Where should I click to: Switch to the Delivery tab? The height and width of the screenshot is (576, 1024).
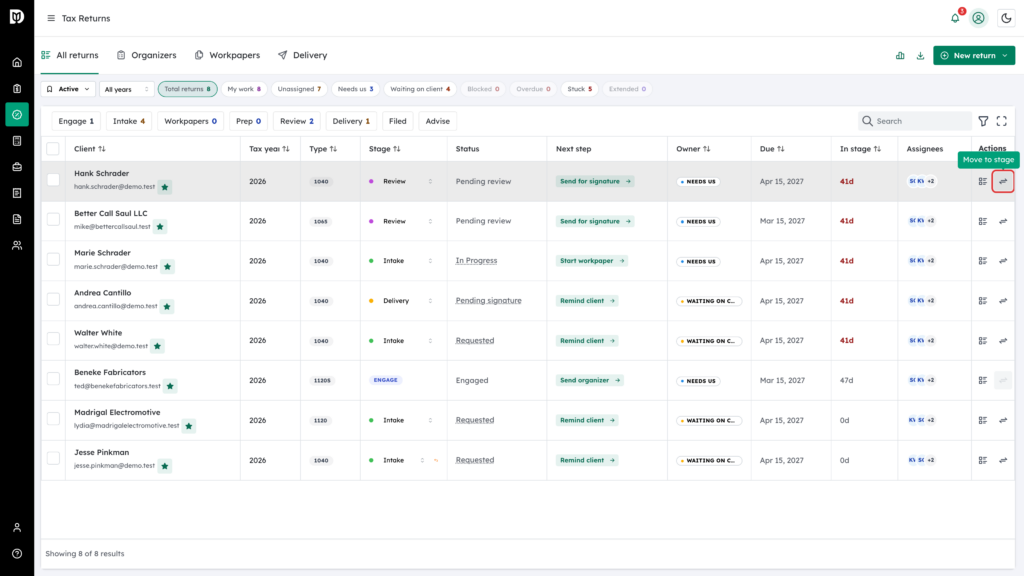coord(302,55)
